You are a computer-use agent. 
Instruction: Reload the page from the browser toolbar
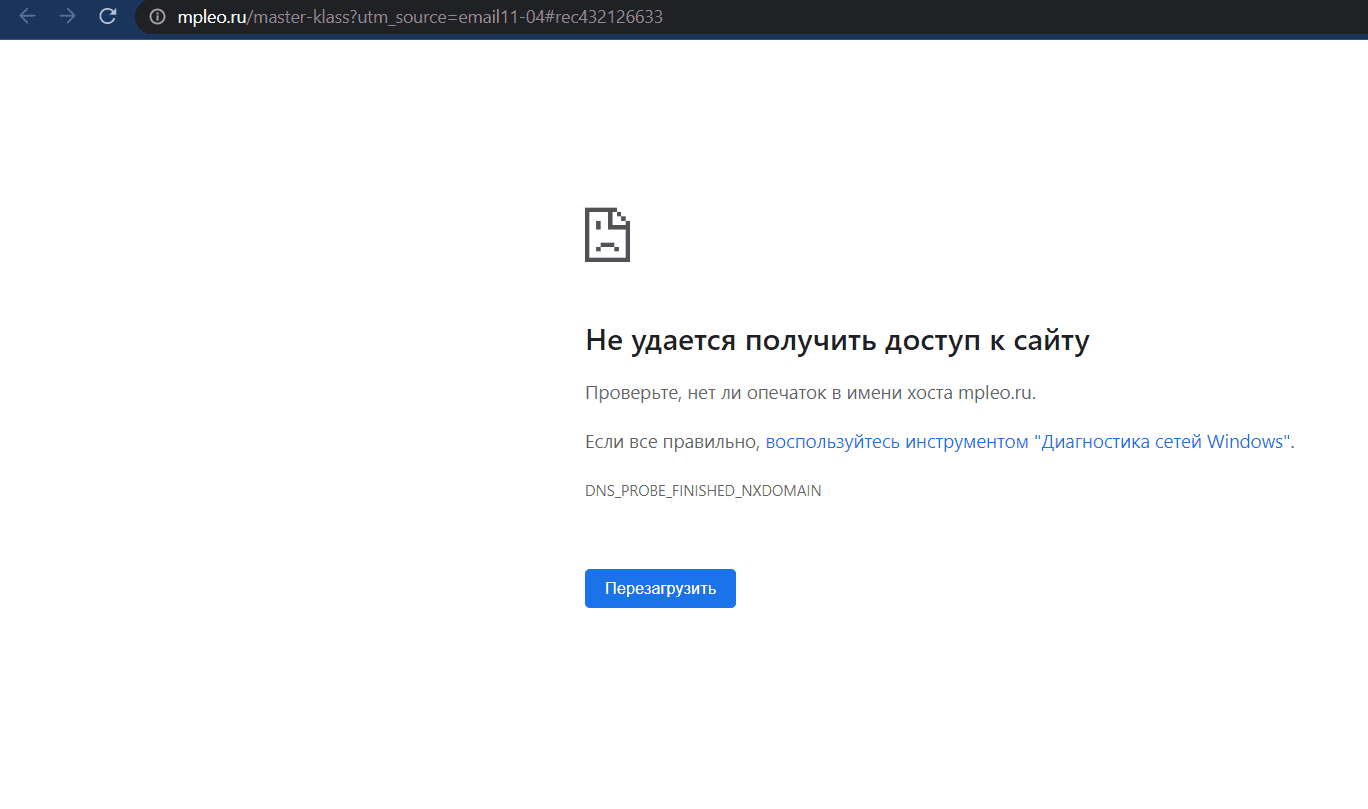(108, 17)
